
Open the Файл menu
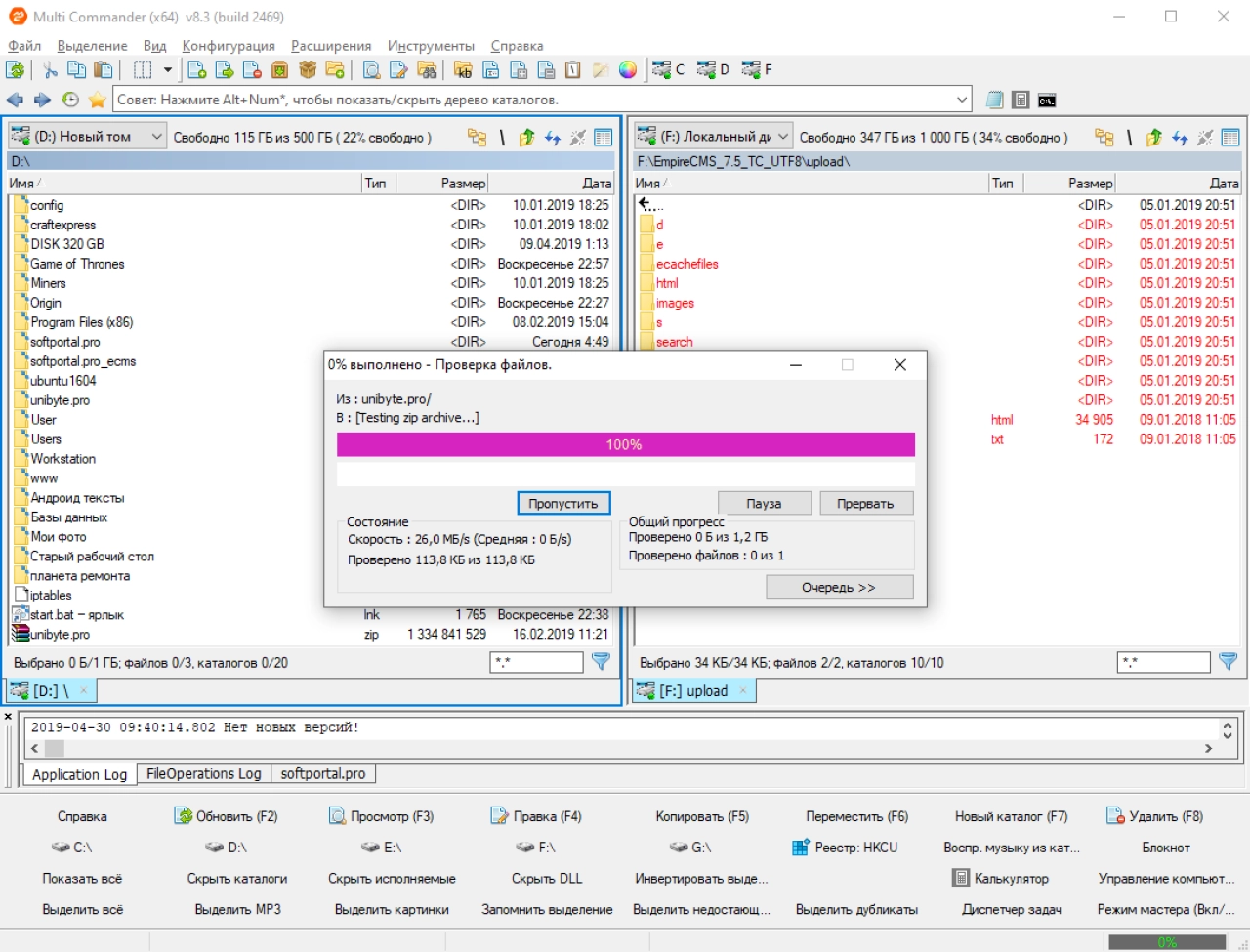(24, 46)
